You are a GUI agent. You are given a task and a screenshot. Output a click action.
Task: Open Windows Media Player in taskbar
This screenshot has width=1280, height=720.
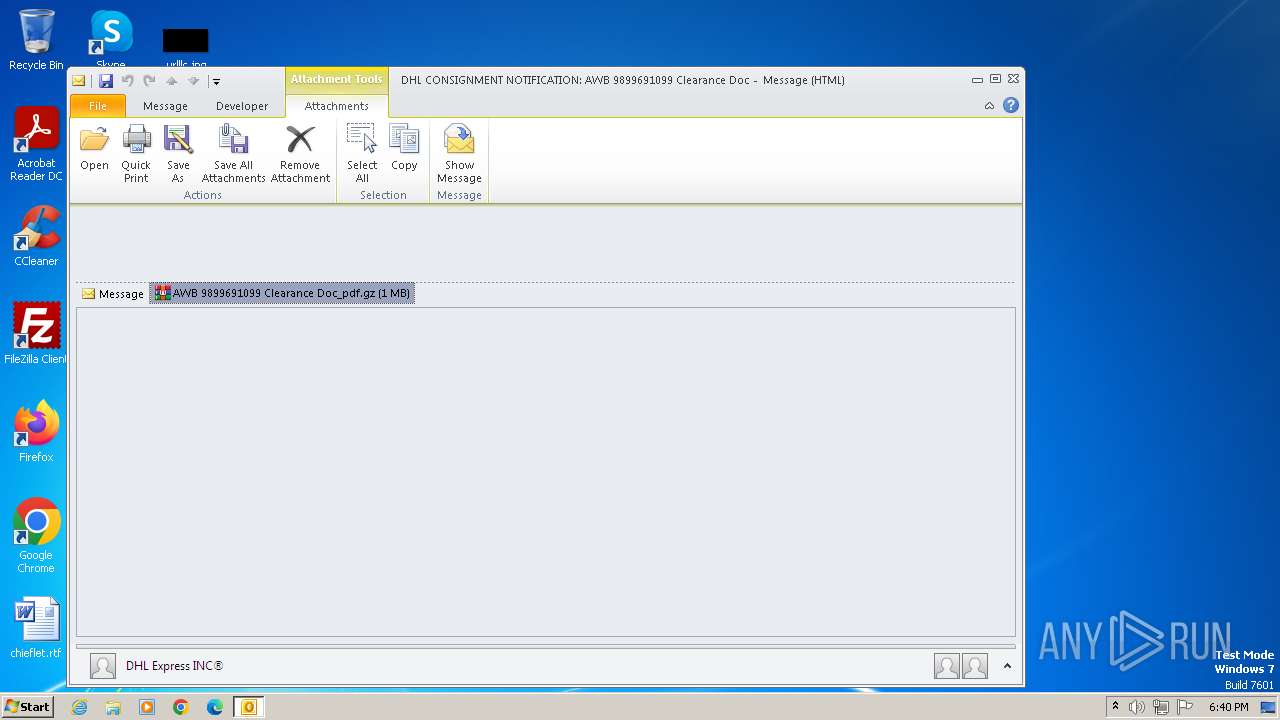coord(147,707)
